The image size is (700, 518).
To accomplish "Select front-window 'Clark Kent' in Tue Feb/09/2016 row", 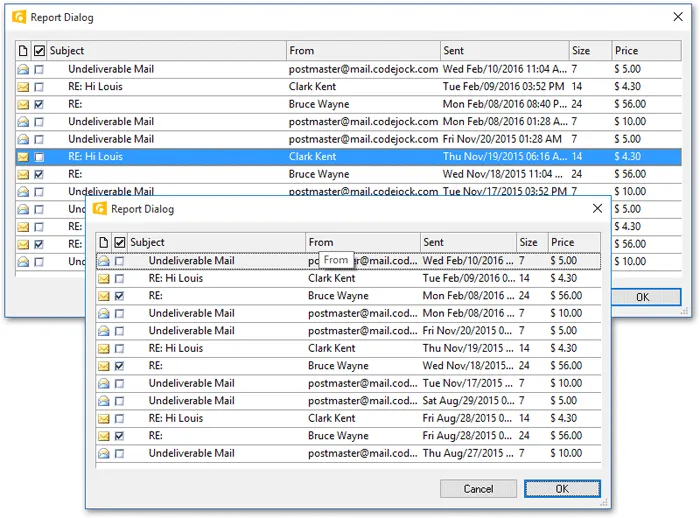I will (332, 279).
